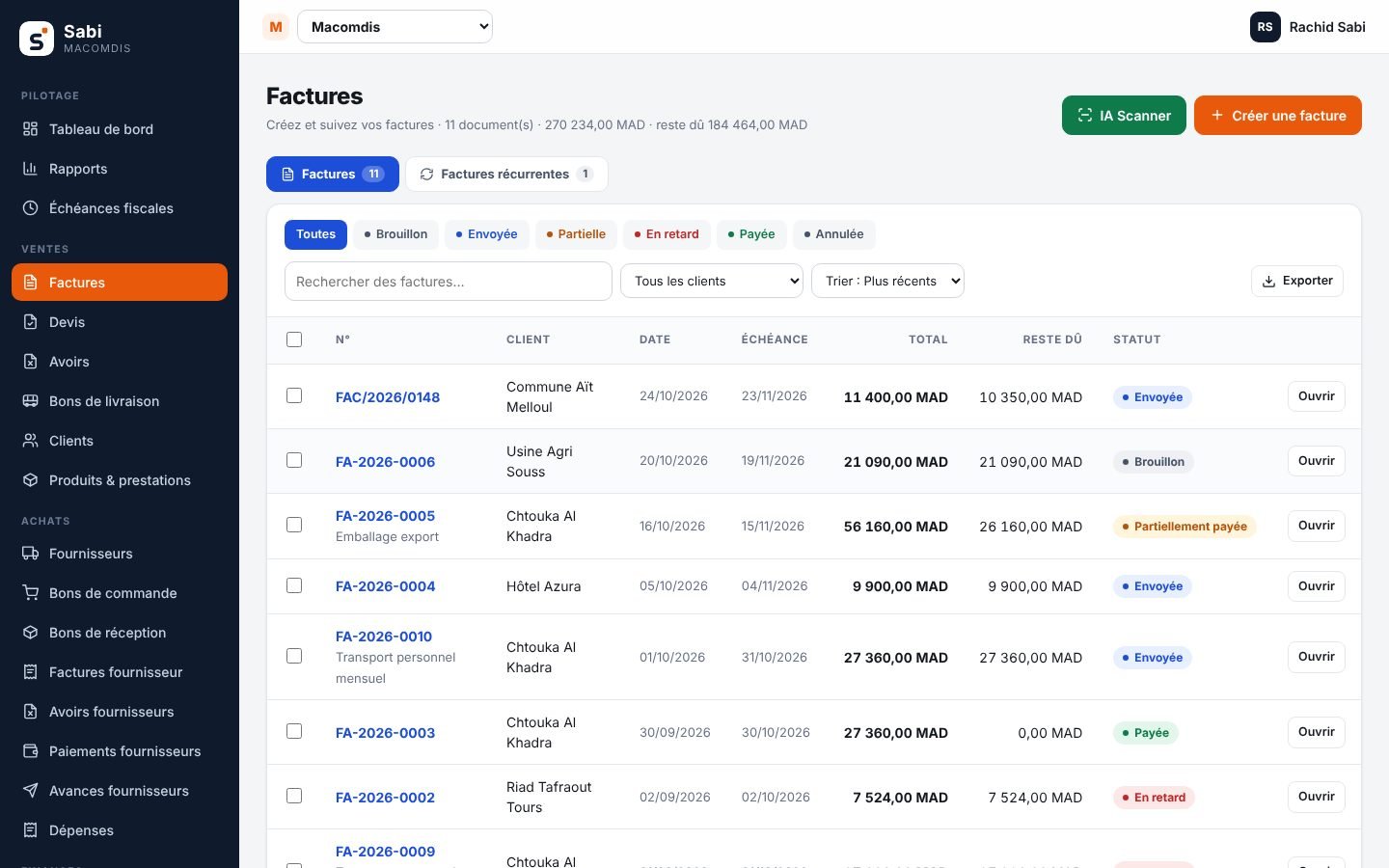This screenshot has height=868, width=1389.
Task: Click the Rapports chart icon
Action: click(x=30, y=169)
